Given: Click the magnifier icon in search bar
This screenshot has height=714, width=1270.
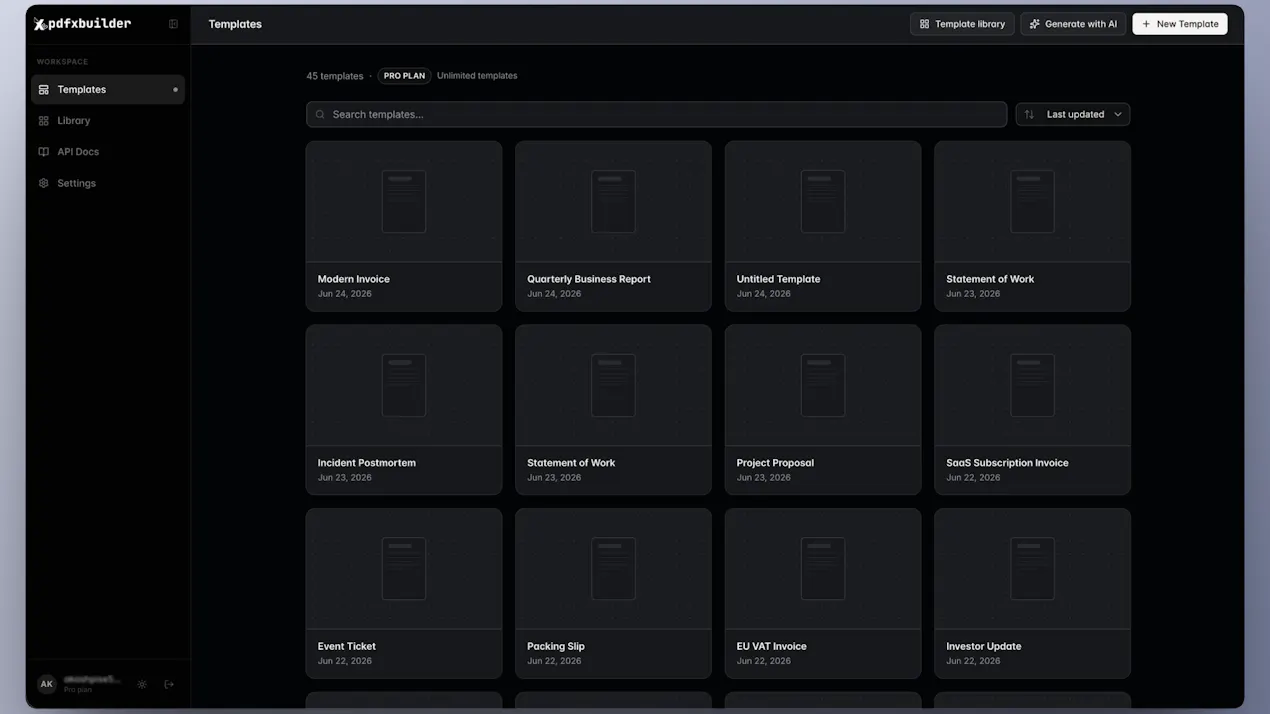Looking at the screenshot, I should [x=320, y=115].
